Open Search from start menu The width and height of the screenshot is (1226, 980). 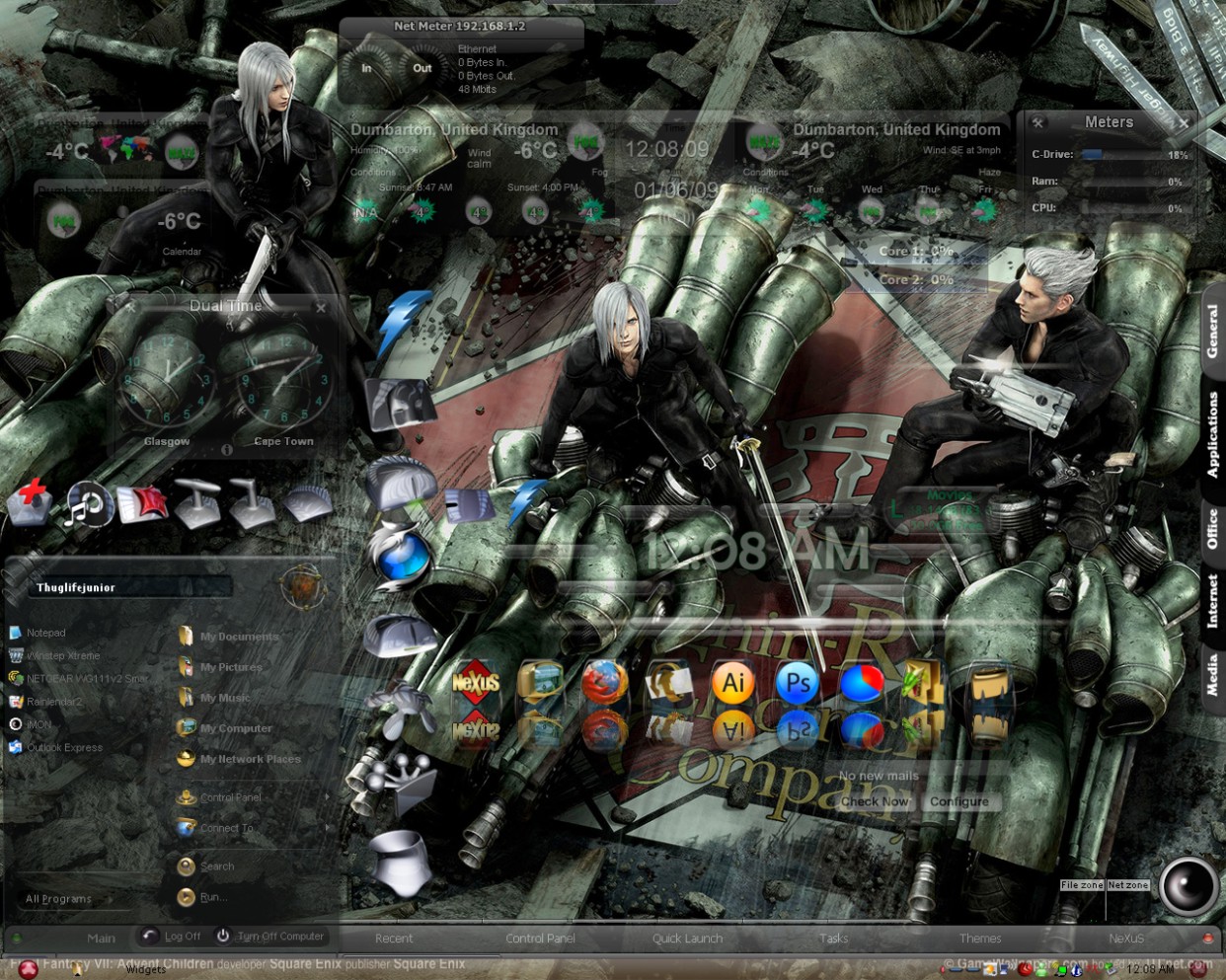tap(206, 867)
